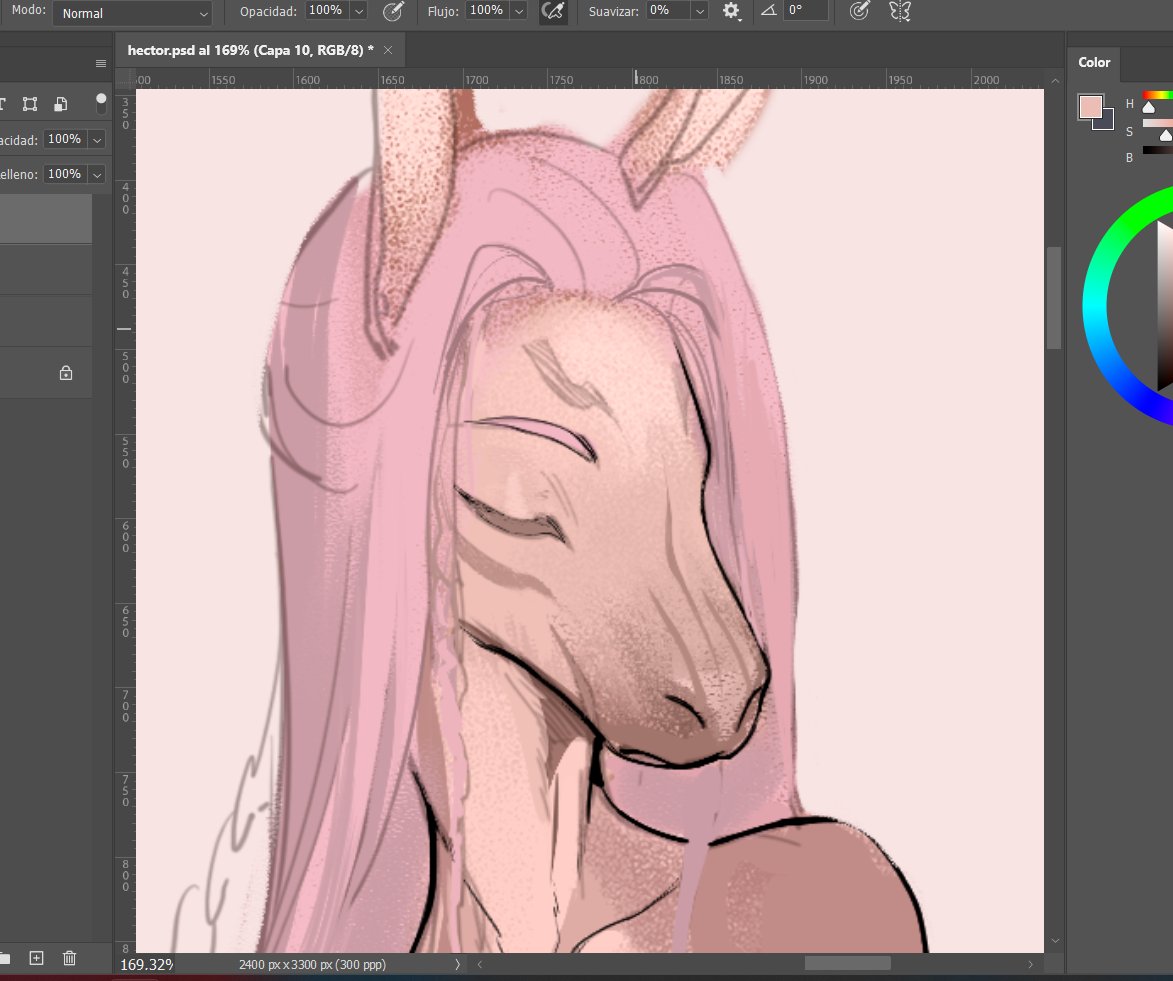This screenshot has width=1173, height=981.
Task: Click the brush angle 0° field
Action: pos(806,10)
